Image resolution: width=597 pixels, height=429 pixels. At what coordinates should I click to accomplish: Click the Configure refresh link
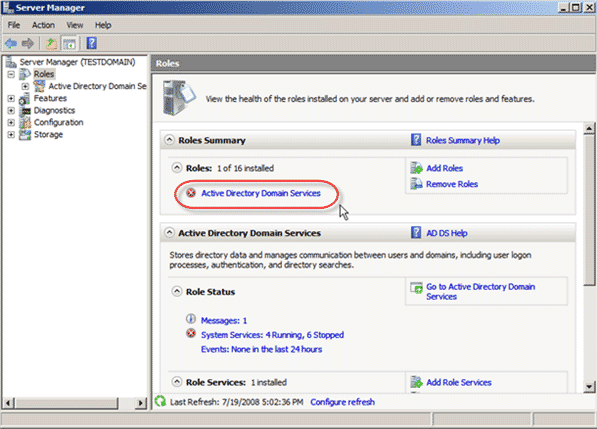coord(342,402)
